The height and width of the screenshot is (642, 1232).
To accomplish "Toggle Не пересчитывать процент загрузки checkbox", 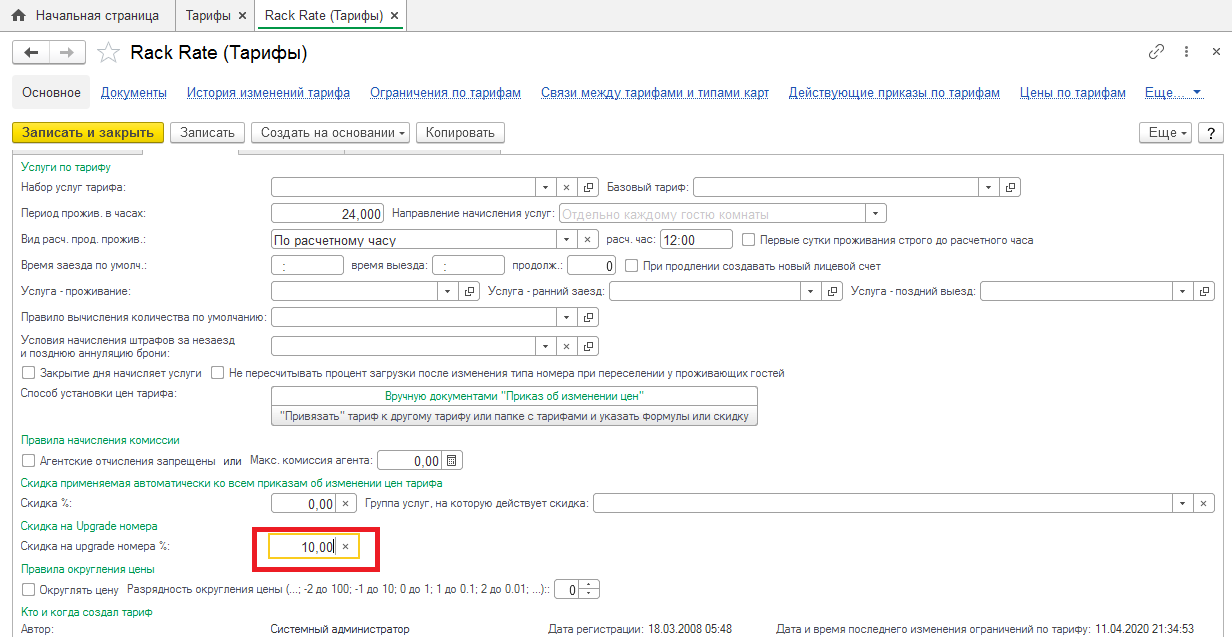I will pos(217,373).
